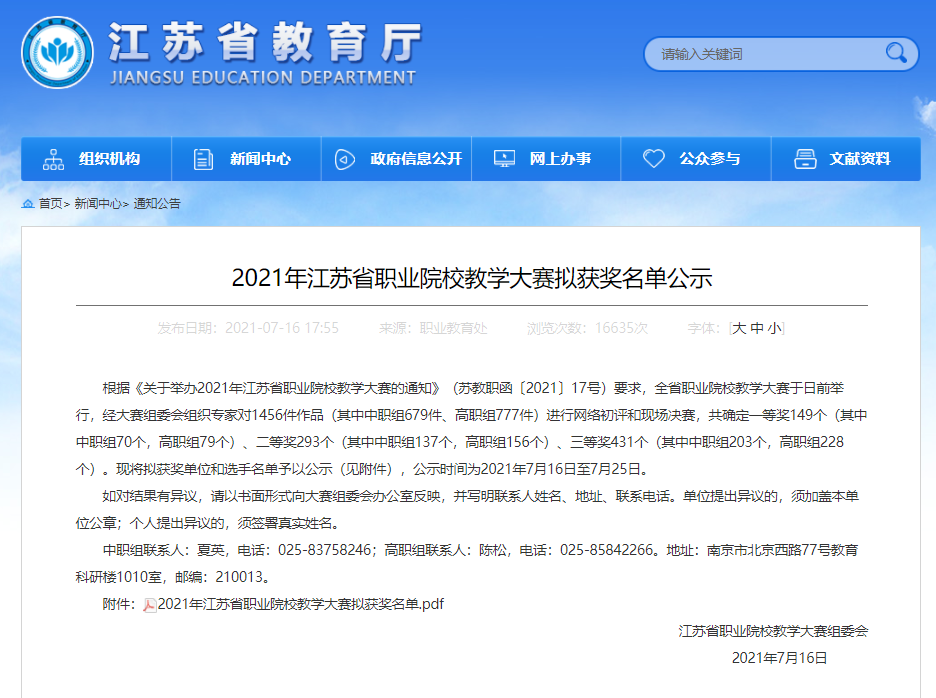The image size is (936, 698).
Task: Click the 公众参与 heart icon
Action: [654, 159]
